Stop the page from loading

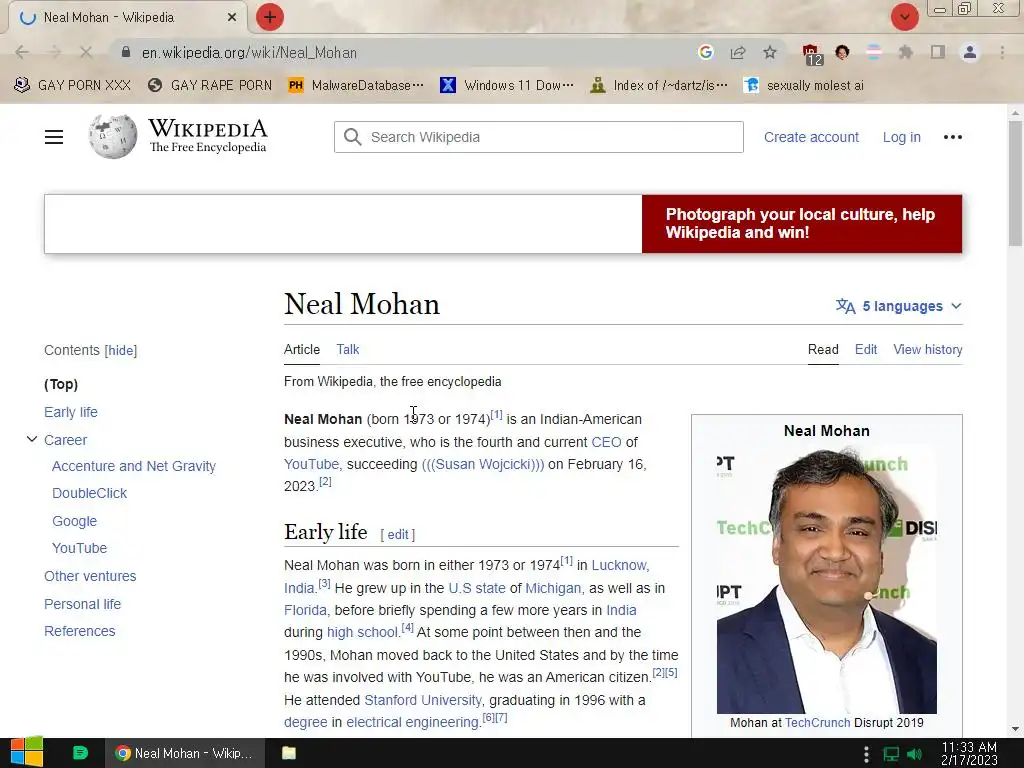(x=86, y=52)
